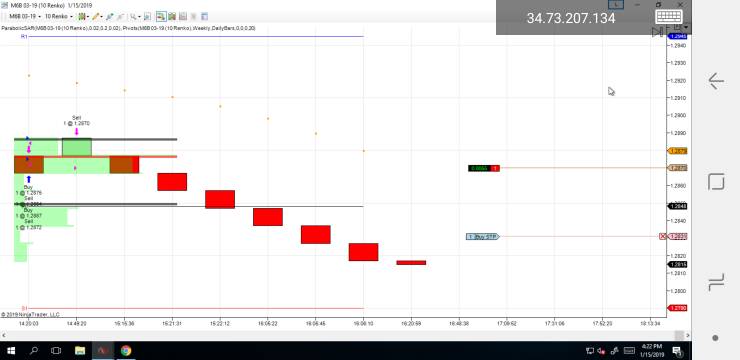The height and width of the screenshot is (360, 740).
Task: Open the M6B 03-19 instrument selector
Action: point(25,17)
